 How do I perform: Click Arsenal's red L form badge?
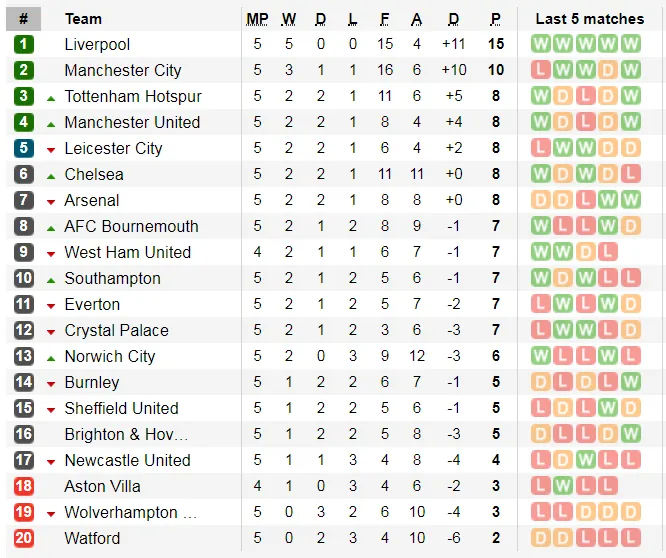click(x=585, y=200)
